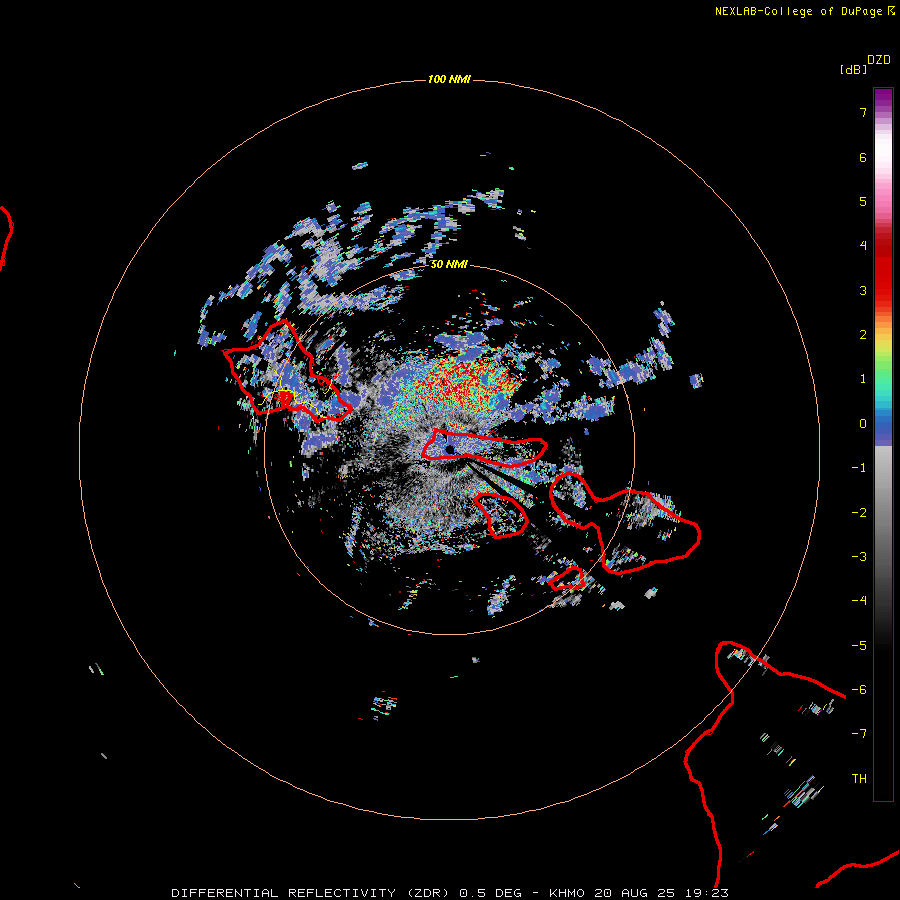The height and width of the screenshot is (900, 900).
Task: Click the -2 value on the color scale
Action: (x=859, y=513)
